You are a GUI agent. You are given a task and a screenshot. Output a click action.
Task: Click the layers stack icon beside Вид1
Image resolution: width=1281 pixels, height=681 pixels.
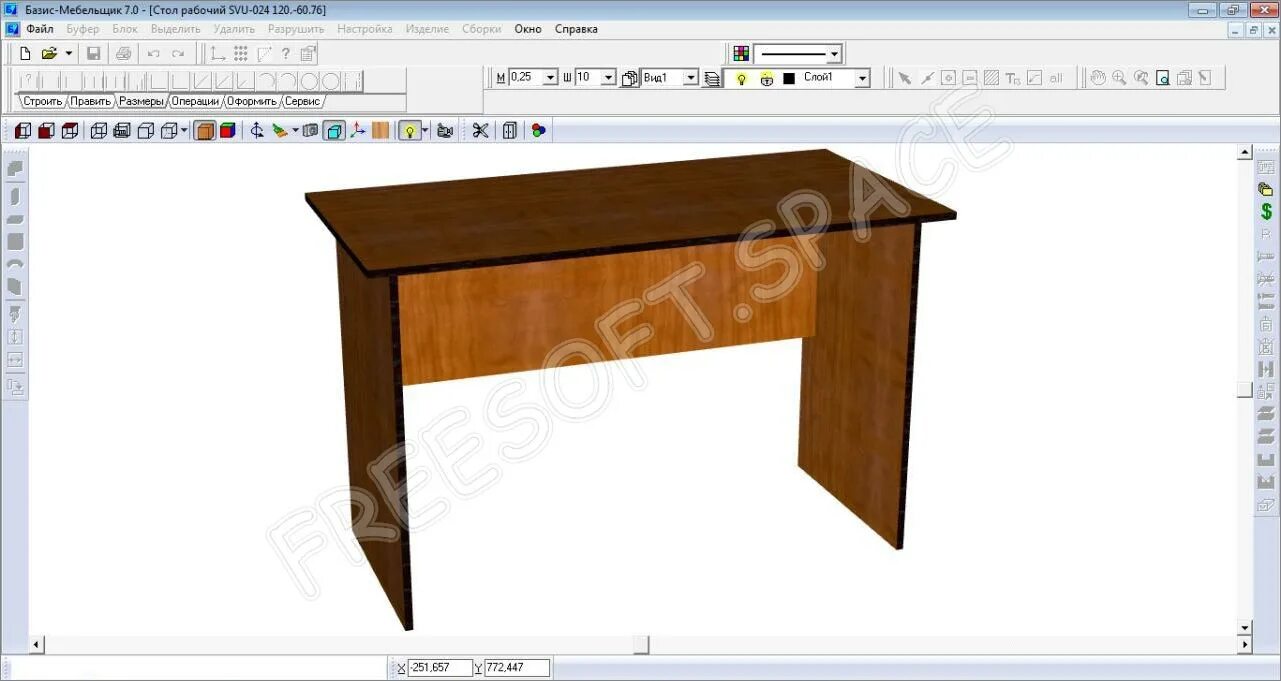point(712,78)
